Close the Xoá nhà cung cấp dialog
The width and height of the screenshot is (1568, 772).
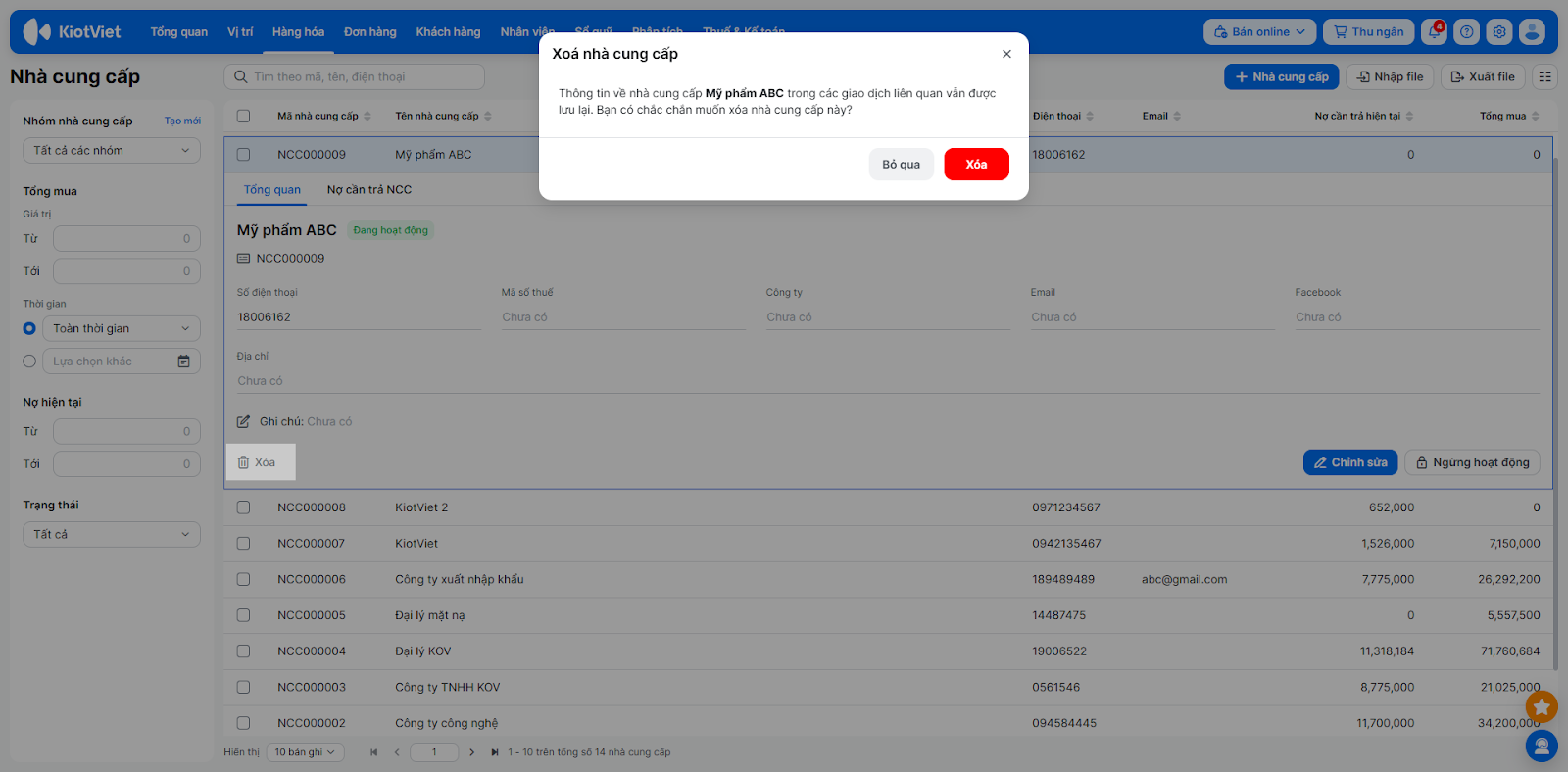[1006, 54]
